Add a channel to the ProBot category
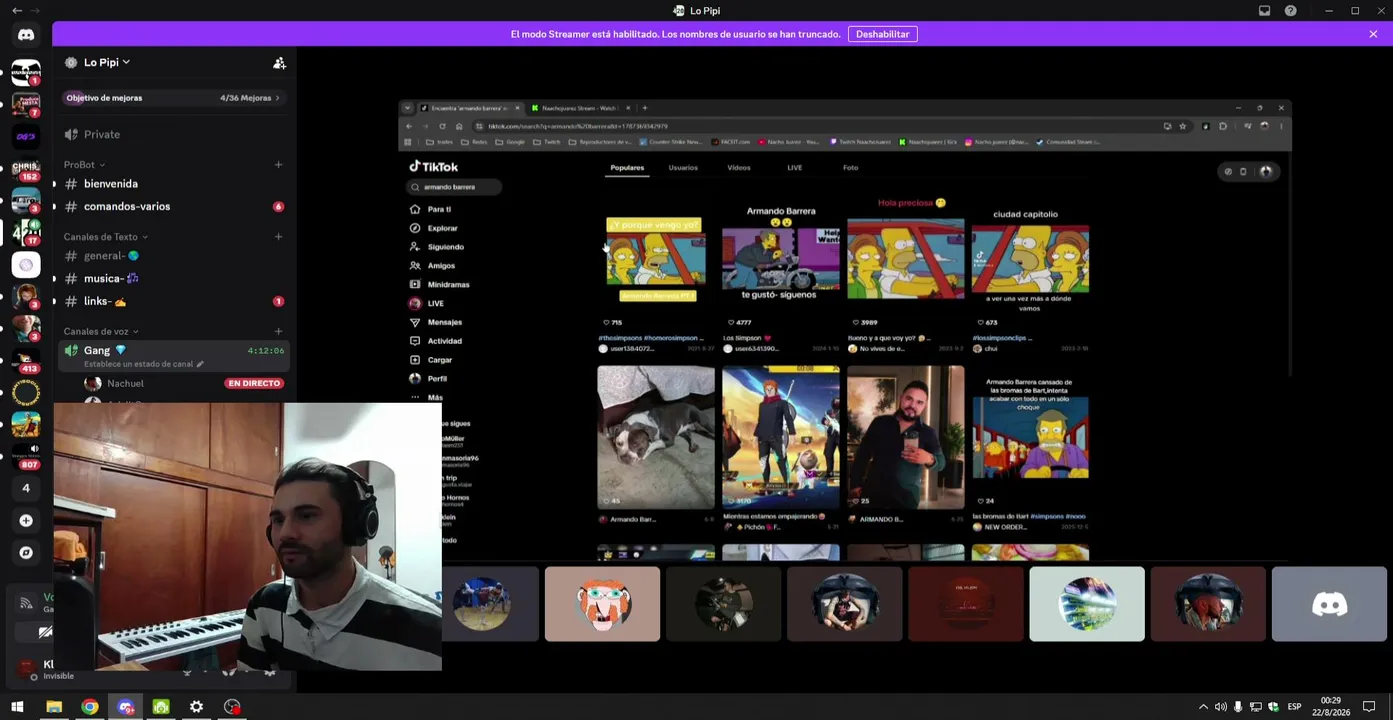This screenshot has height=720, width=1393. pos(278,165)
